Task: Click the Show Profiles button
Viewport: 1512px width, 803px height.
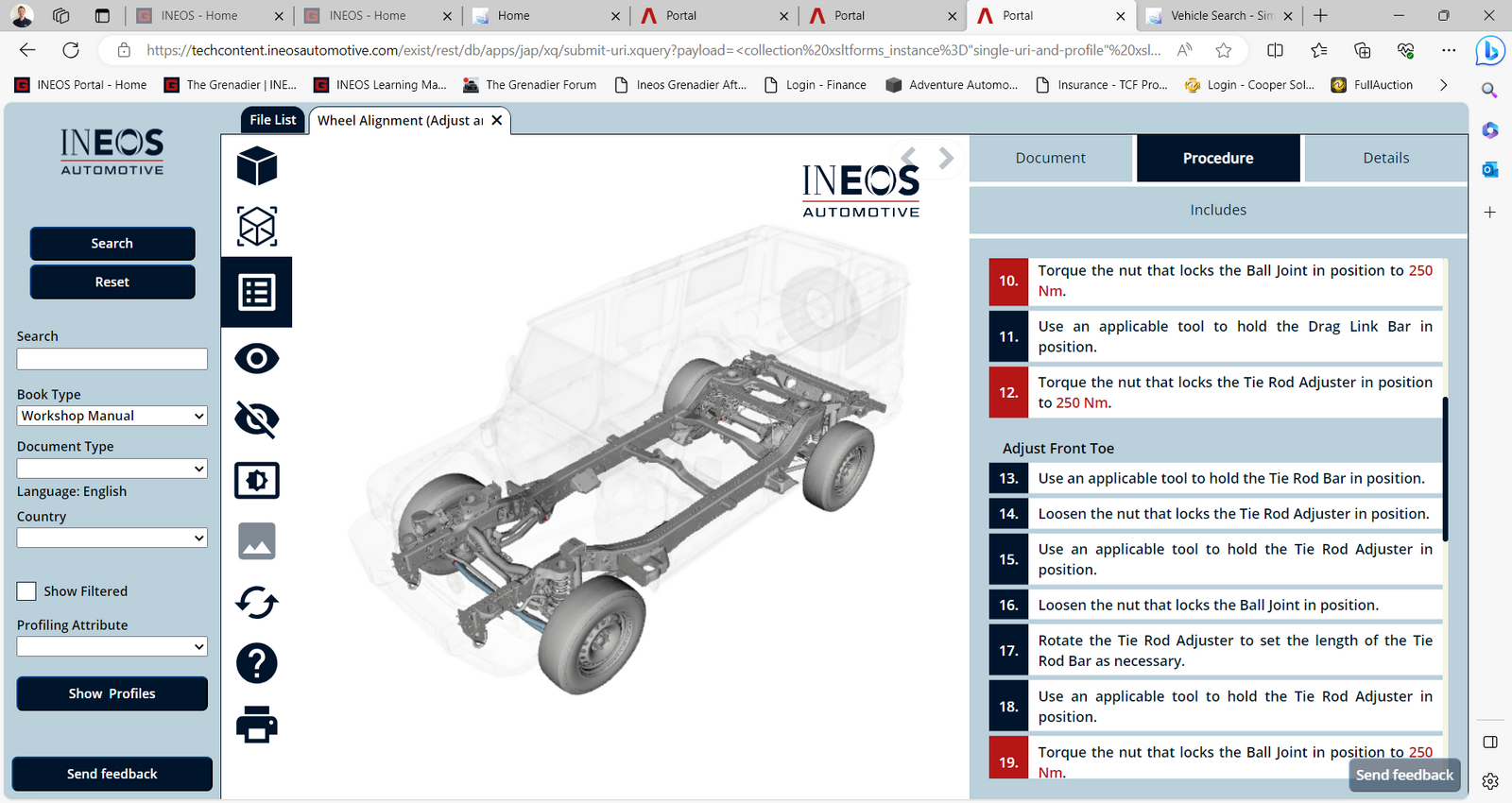Action: pos(112,693)
